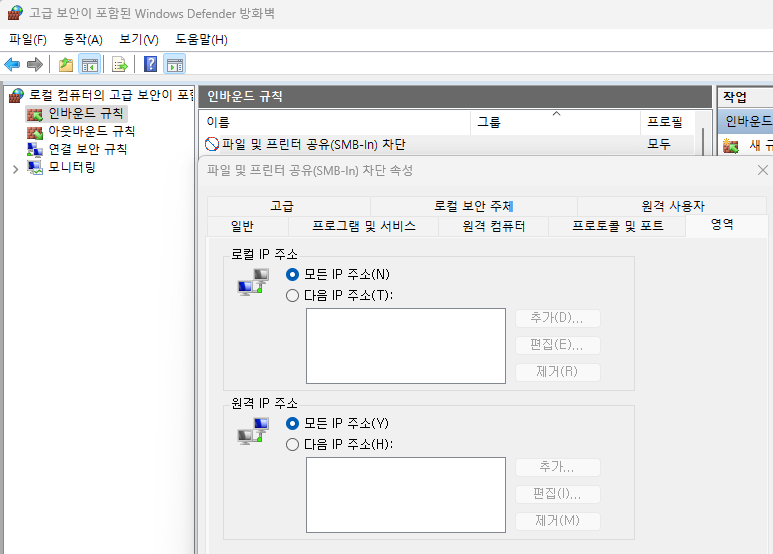Image resolution: width=773 pixels, height=554 pixels.
Task: Select 인바운드 규칙 in the tree
Action: click(86, 114)
